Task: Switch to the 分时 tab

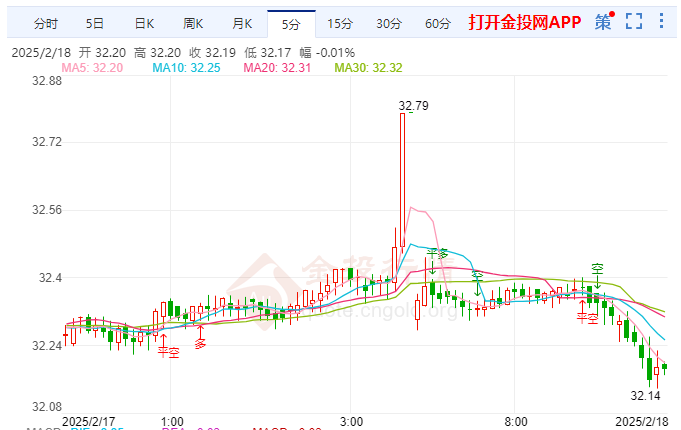Action: (x=46, y=23)
